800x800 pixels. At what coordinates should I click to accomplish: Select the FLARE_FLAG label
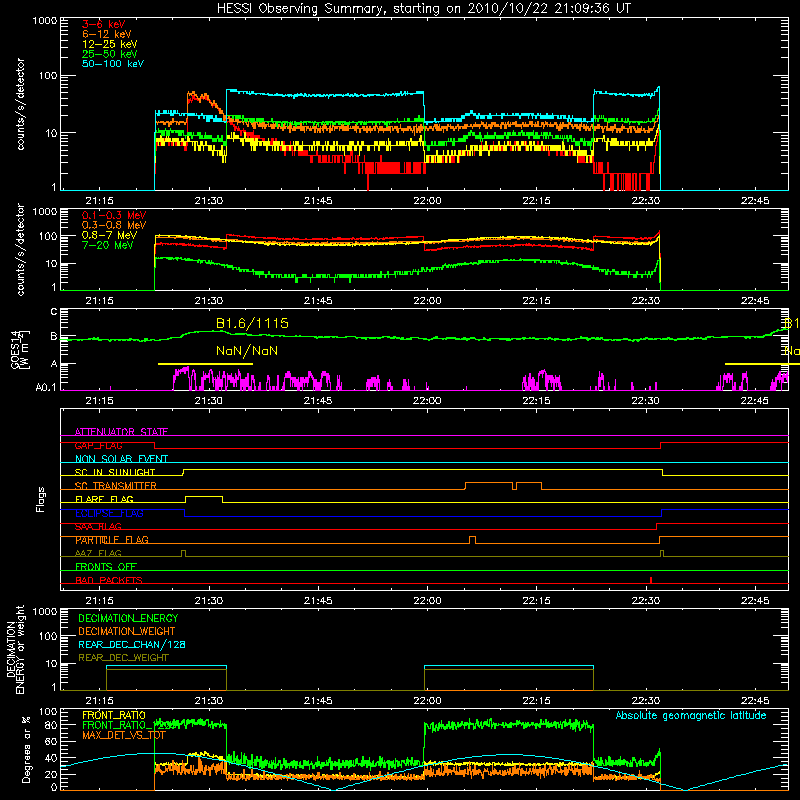point(104,499)
